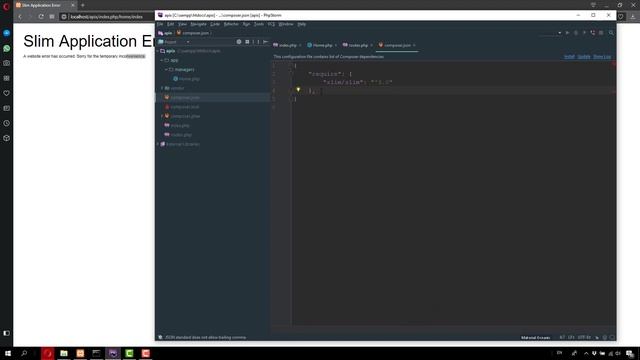Click the Search Everywhere magnifier icon

click(x=611, y=33)
